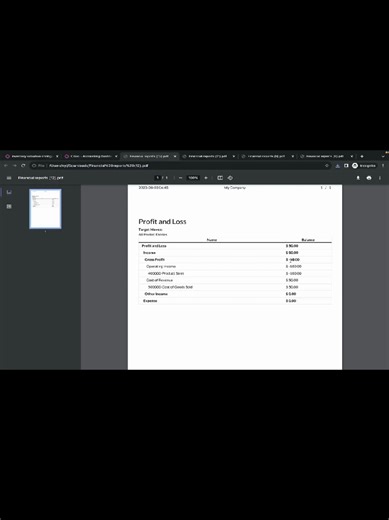This screenshot has height=520, width=389.
Task: Open the PDF viewer sidebar menu icon
Action: coord(9,178)
